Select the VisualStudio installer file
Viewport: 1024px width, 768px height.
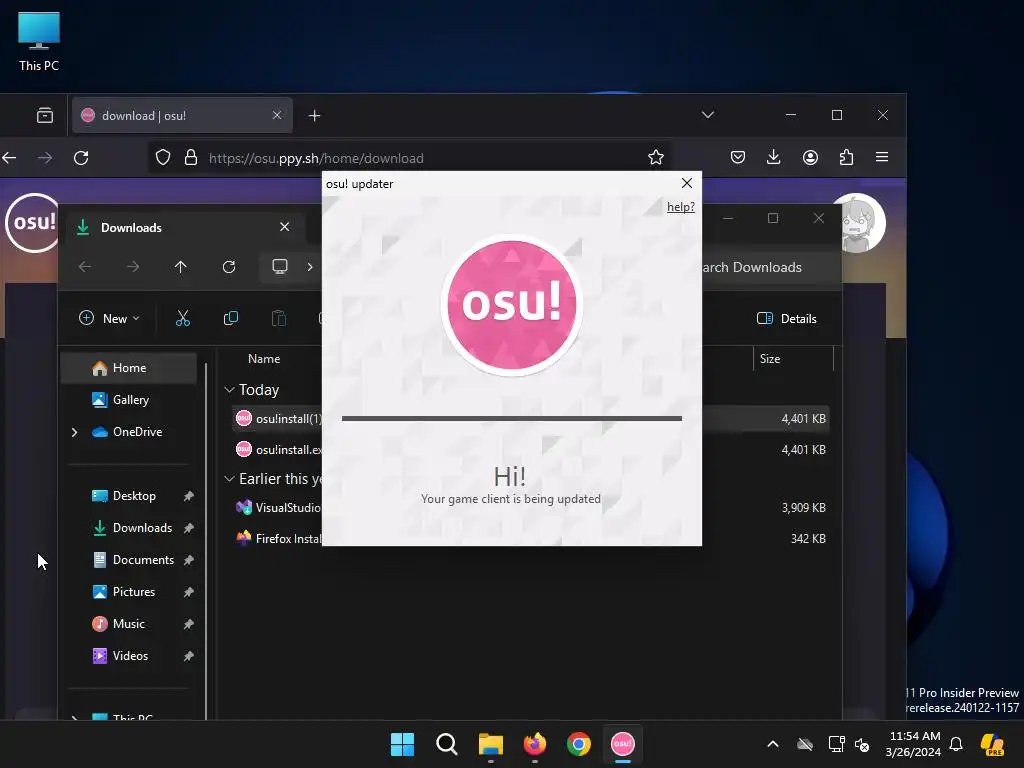[x=531, y=507]
